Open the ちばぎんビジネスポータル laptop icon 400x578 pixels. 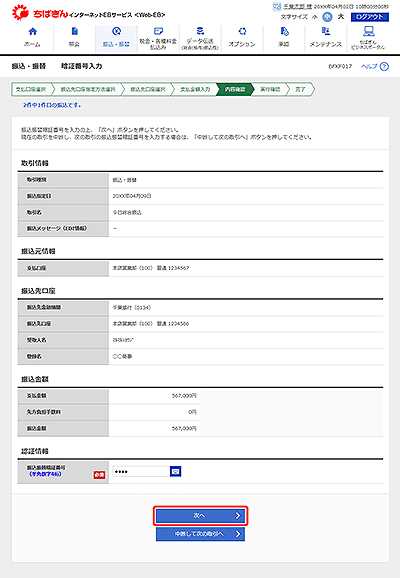click(x=368, y=31)
